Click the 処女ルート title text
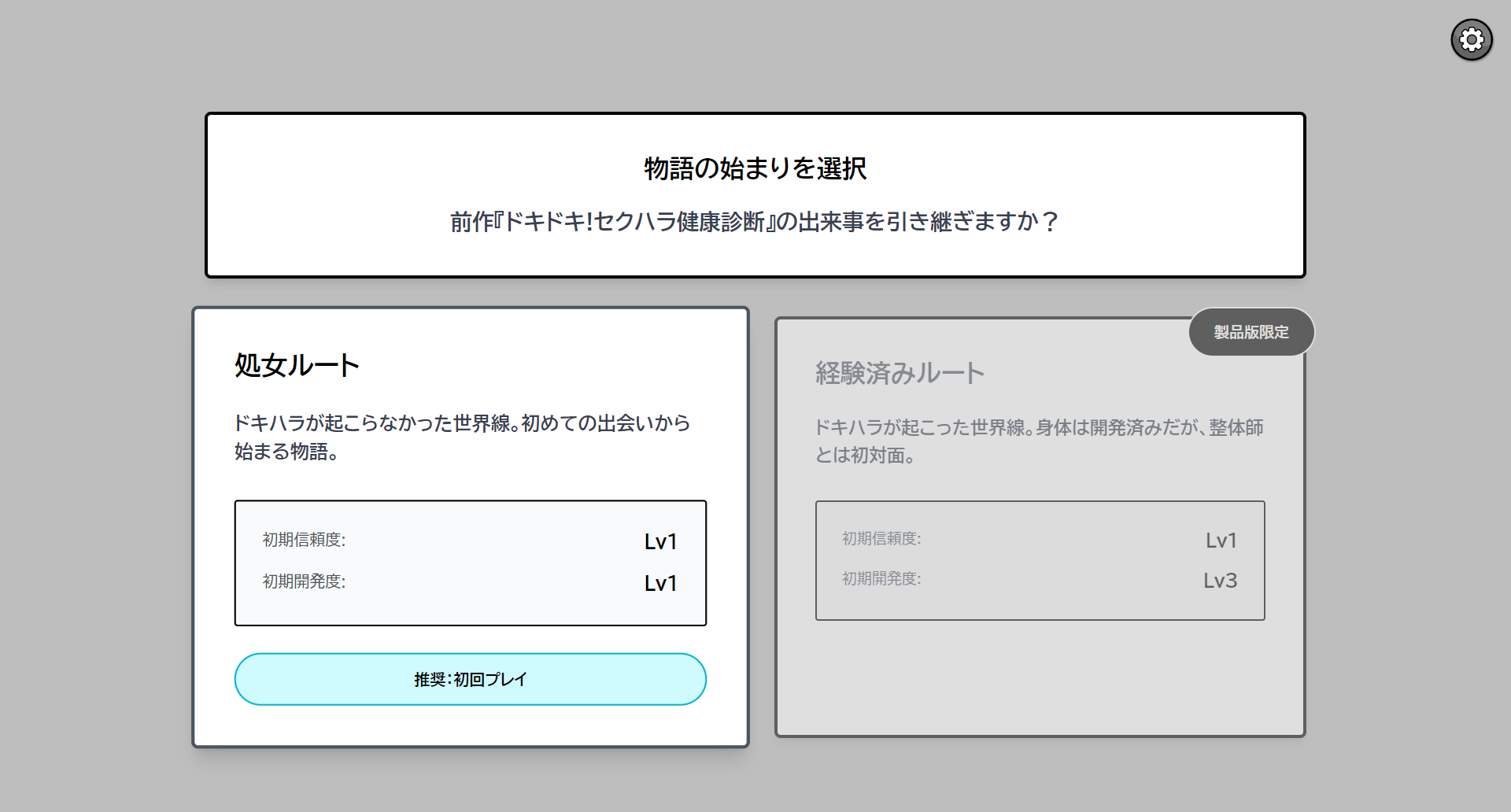 point(297,365)
